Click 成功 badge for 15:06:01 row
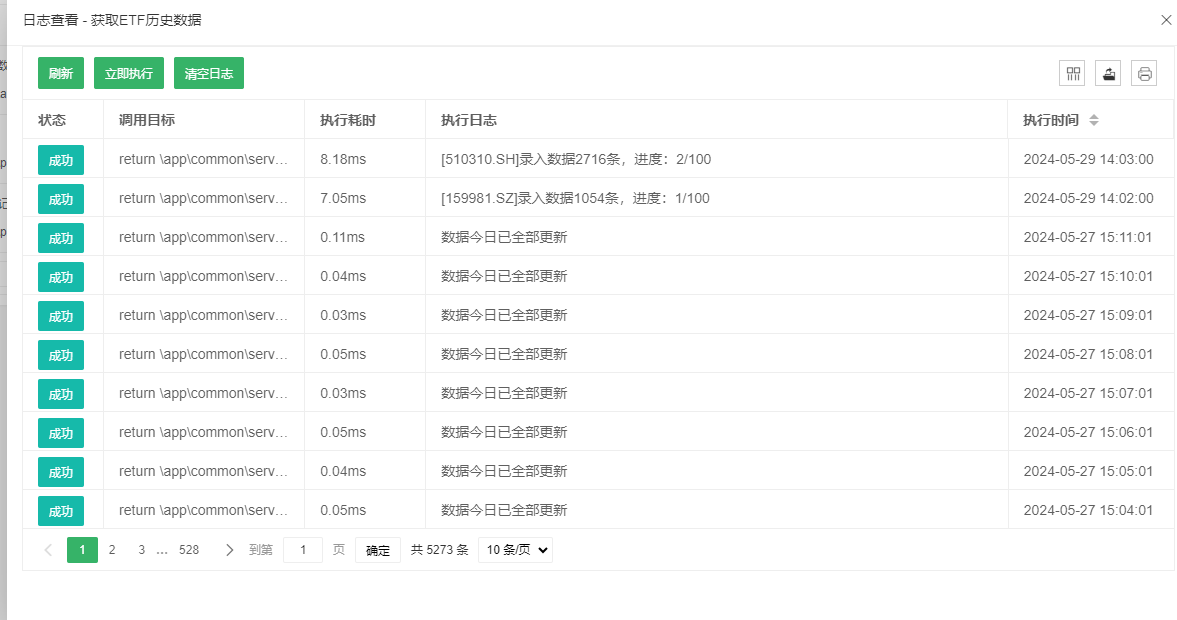1177x620 pixels. pyautogui.click(x=61, y=433)
